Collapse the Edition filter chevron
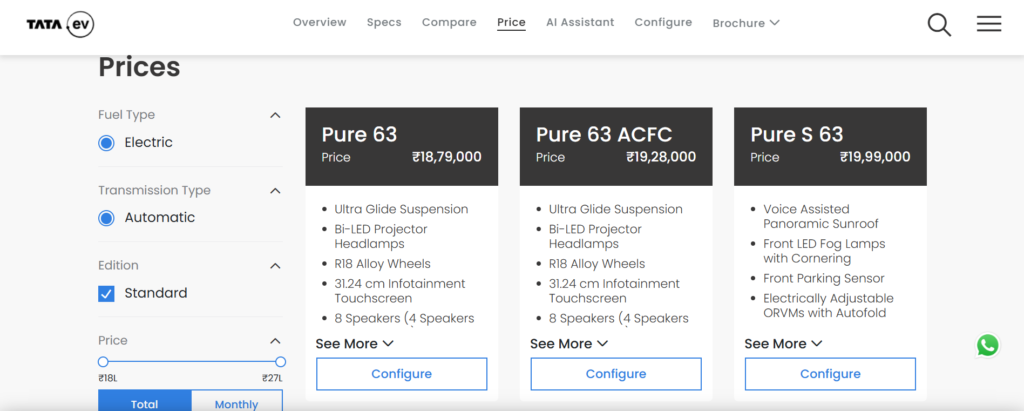The image size is (1024, 411). 276,266
